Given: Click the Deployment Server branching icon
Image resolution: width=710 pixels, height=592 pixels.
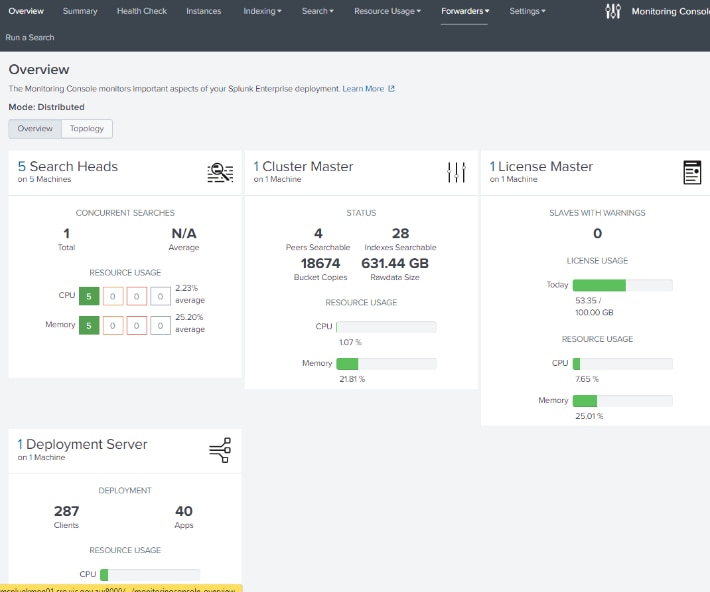Looking at the screenshot, I should [220, 450].
